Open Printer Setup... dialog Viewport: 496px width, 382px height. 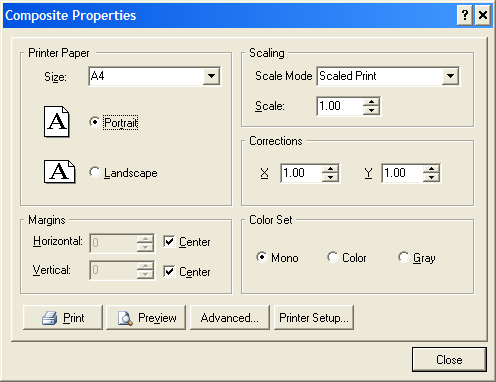pos(314,318)
